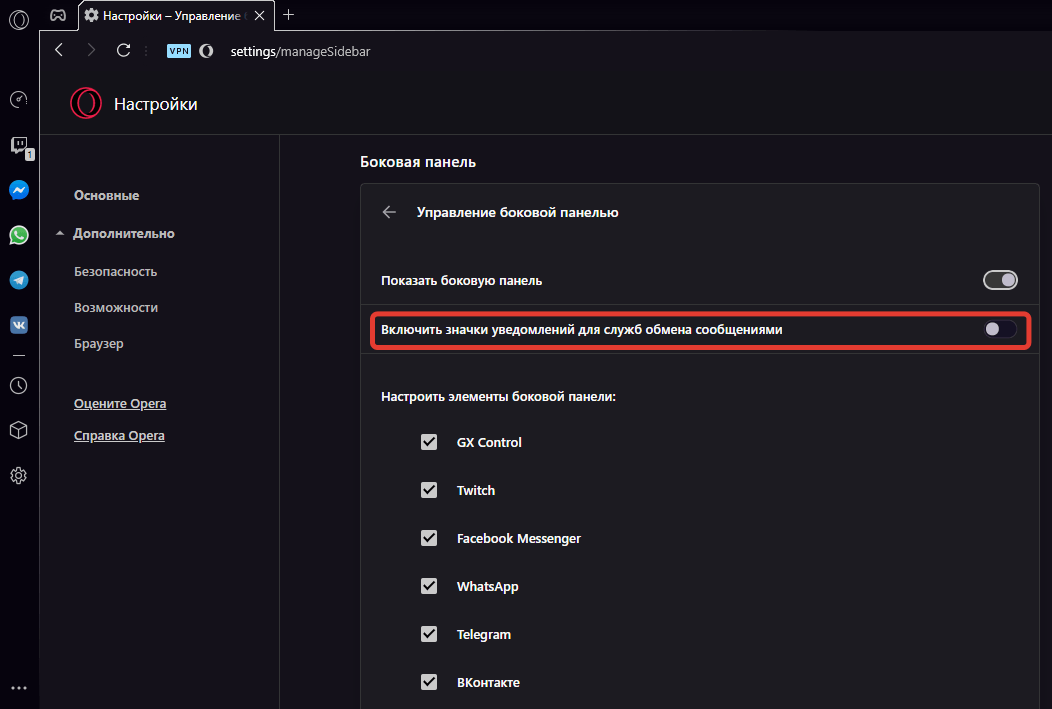1052x709 pixels.
Task: Open WhatsApp in sidebar
Action: 19,235
